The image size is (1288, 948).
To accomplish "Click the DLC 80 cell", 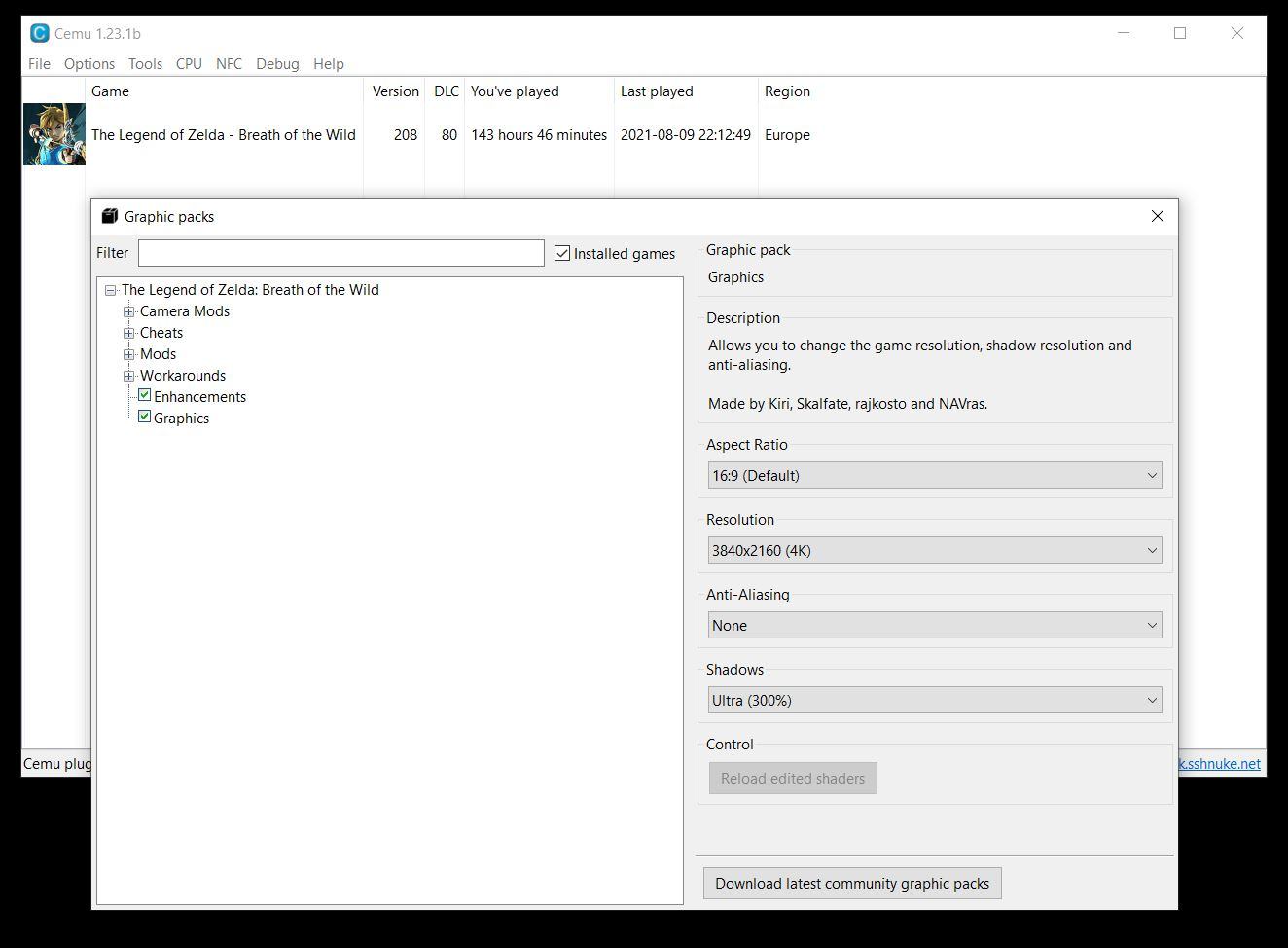I will tap(448, 135).
